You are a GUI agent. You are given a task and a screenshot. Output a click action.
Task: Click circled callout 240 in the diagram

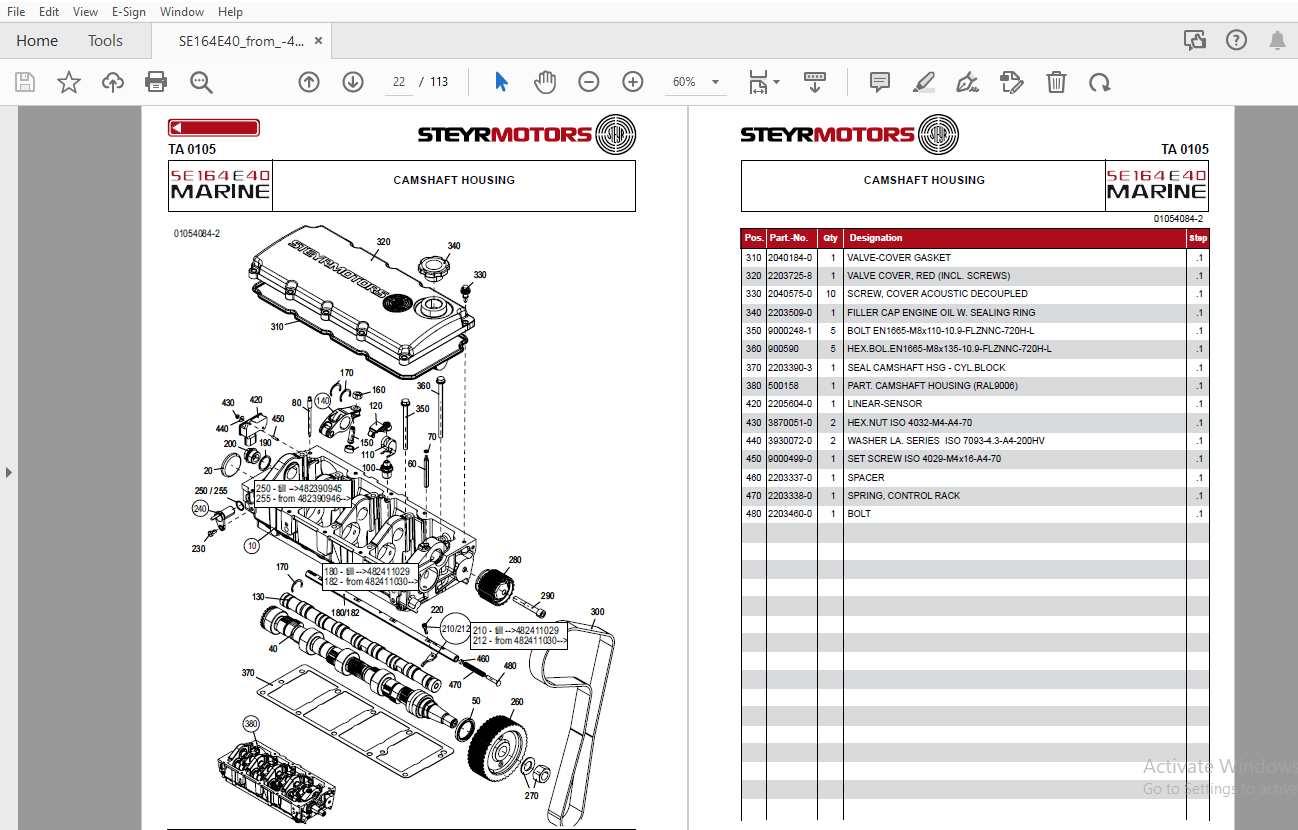(200, 508)
